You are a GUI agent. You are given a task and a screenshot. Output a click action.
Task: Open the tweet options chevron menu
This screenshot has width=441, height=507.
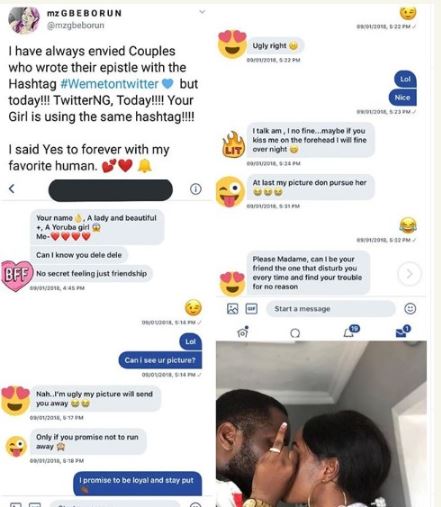tap(202, 12)
